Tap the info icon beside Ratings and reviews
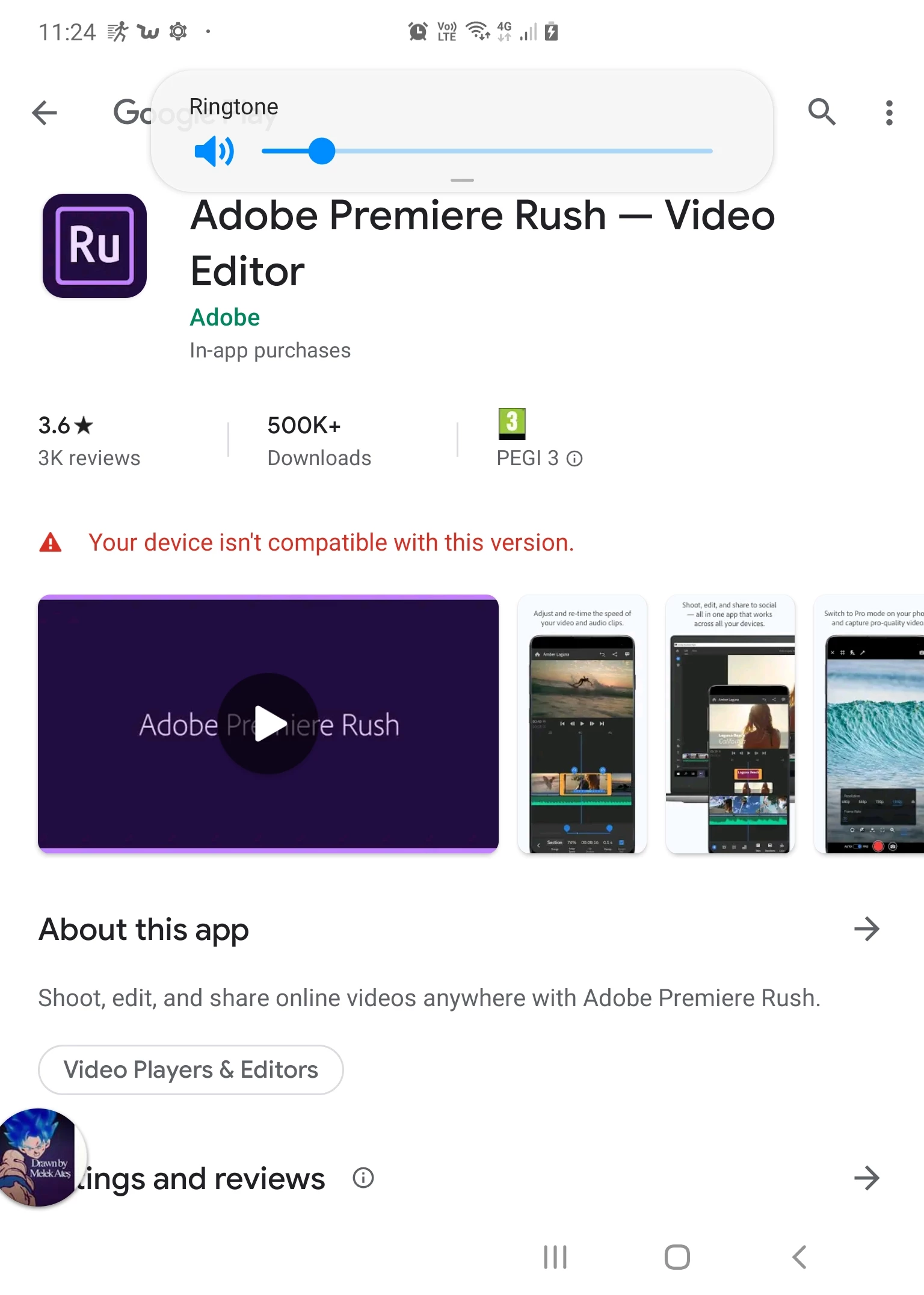The width and height of the screenshot is (924, 1295). pos(363,1178)
